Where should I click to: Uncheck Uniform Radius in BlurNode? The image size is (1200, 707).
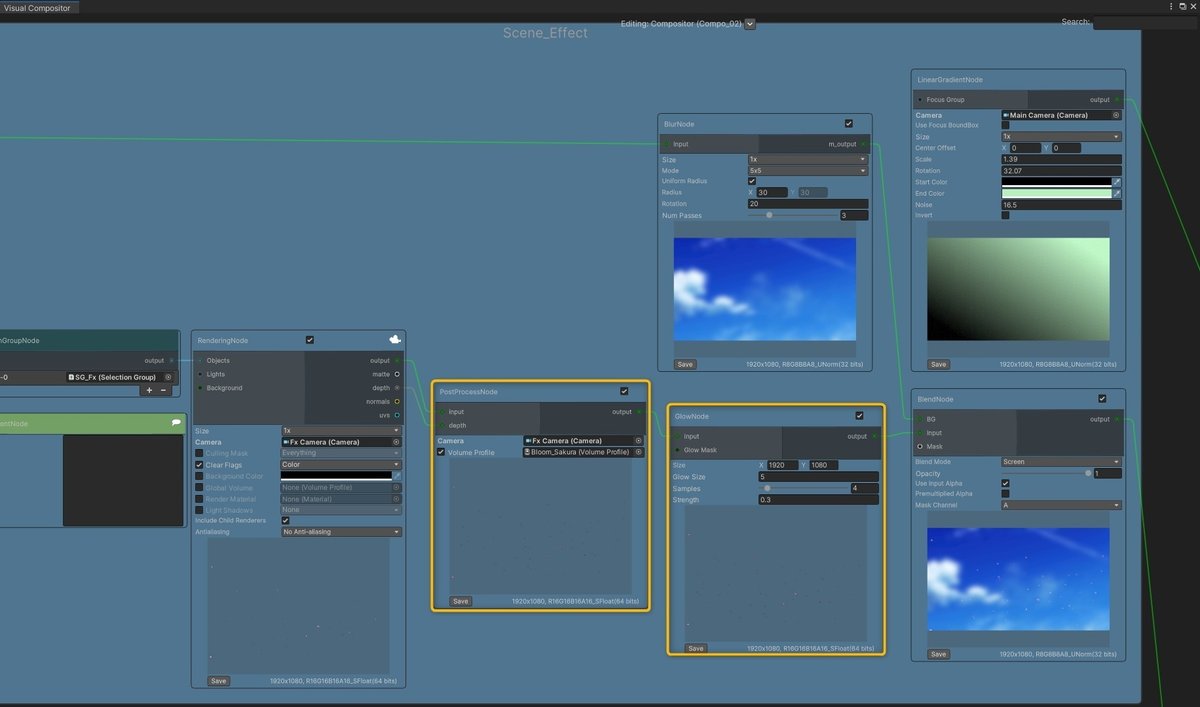[752, 181]
